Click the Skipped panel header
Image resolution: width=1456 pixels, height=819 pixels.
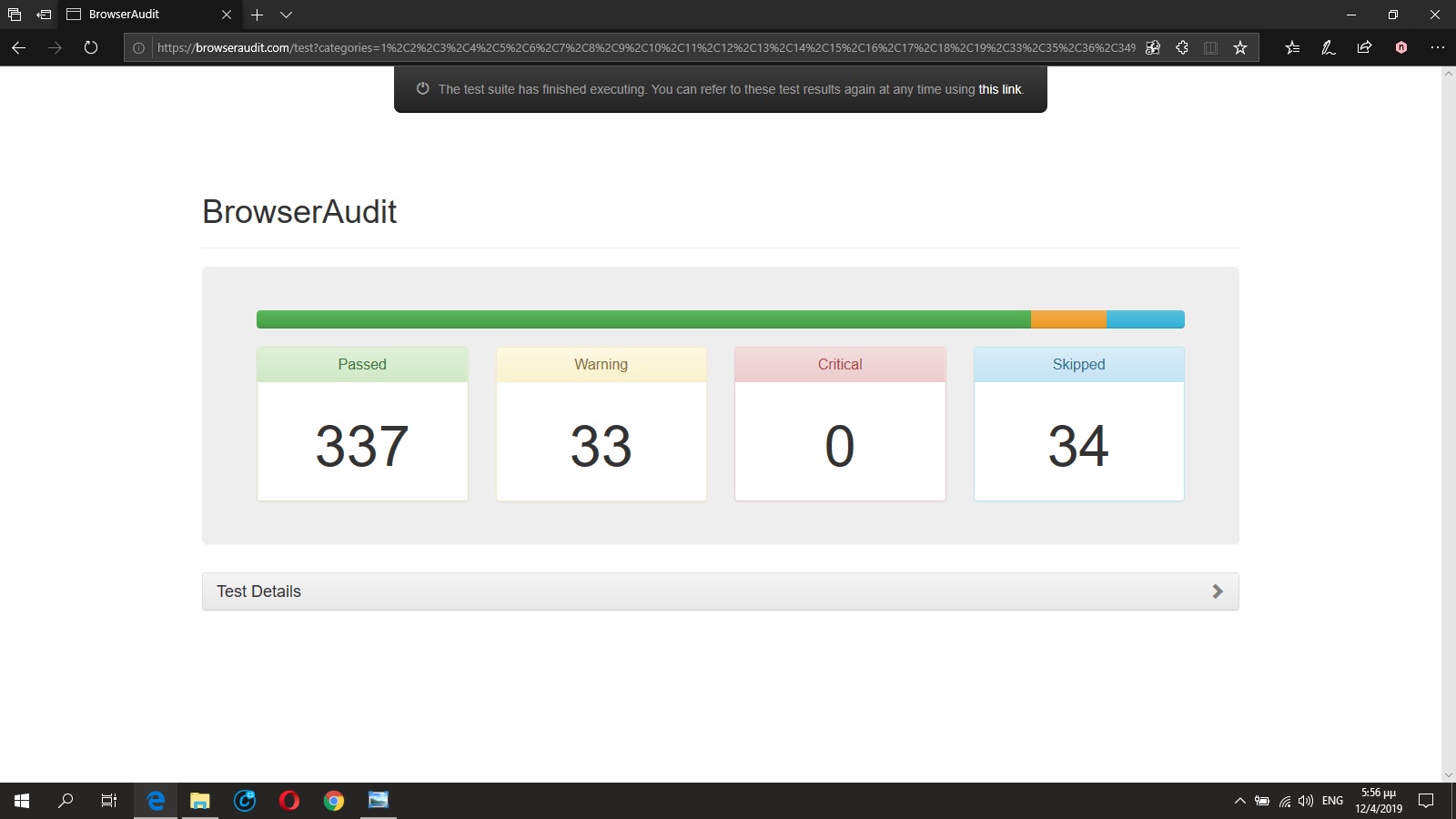tap(1079, 364)
